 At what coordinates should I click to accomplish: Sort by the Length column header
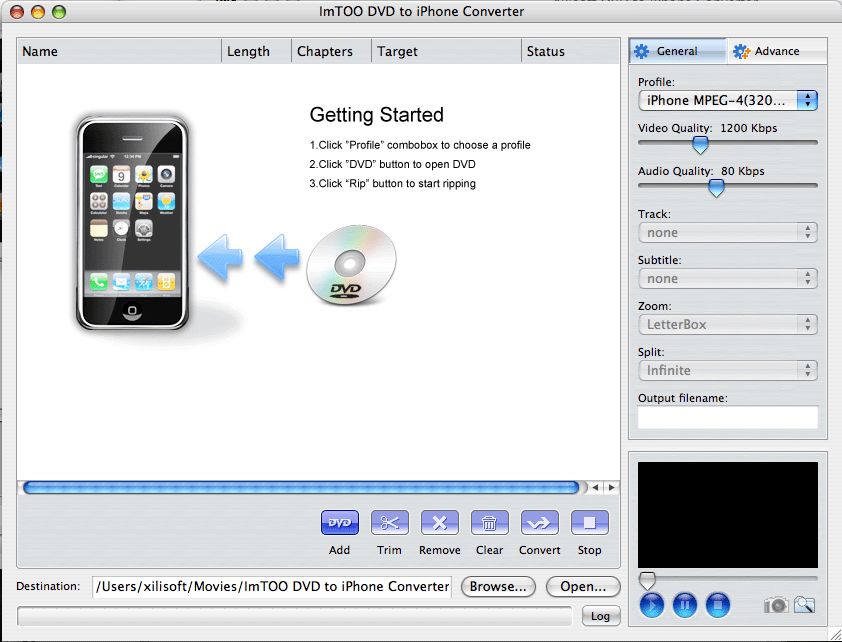pyautogui.click(x=257, y=52)
